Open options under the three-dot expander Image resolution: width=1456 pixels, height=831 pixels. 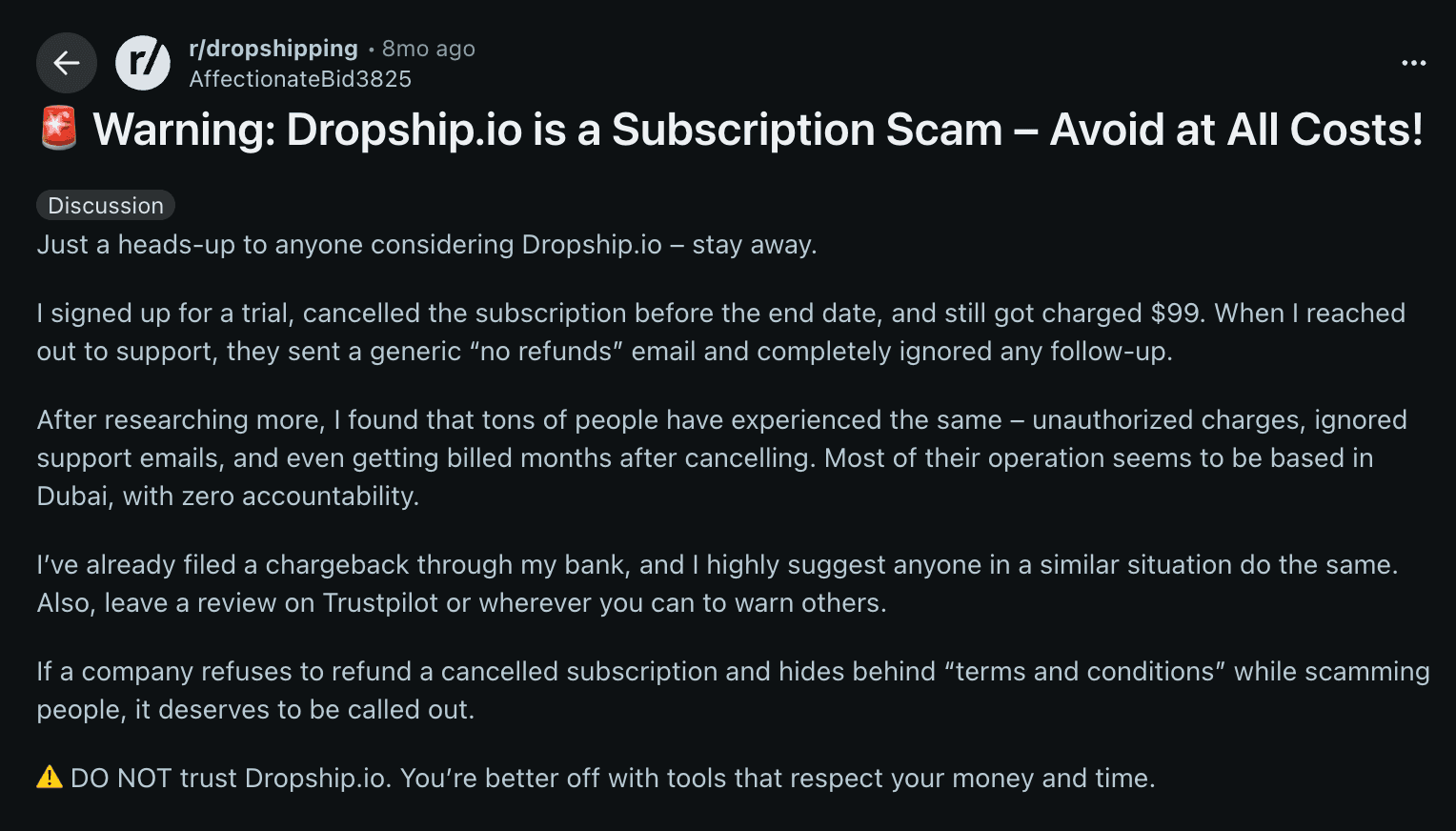[x=1412, y=63]
